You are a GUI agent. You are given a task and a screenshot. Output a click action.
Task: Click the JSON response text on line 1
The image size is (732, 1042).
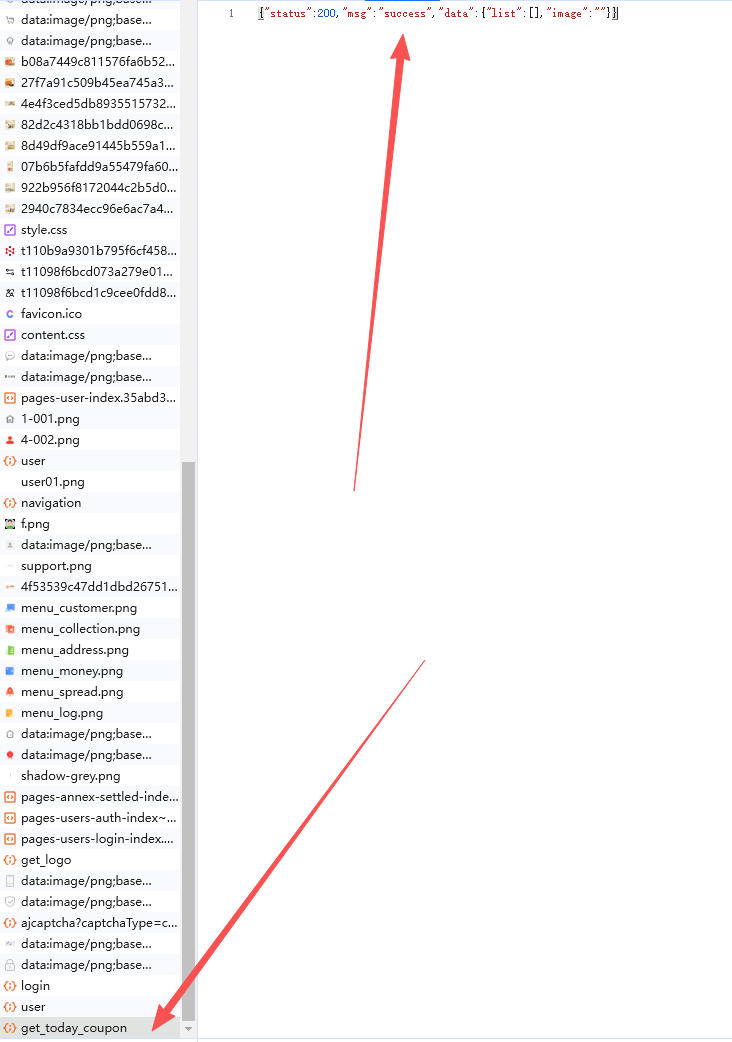[438, 13]
